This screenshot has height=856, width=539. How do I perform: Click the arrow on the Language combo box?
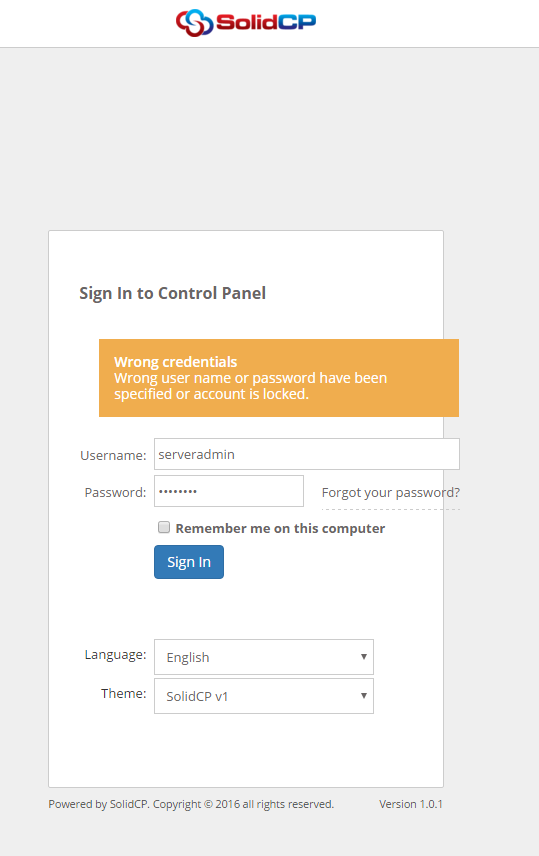pyautogui.click(x=364, y=657)
